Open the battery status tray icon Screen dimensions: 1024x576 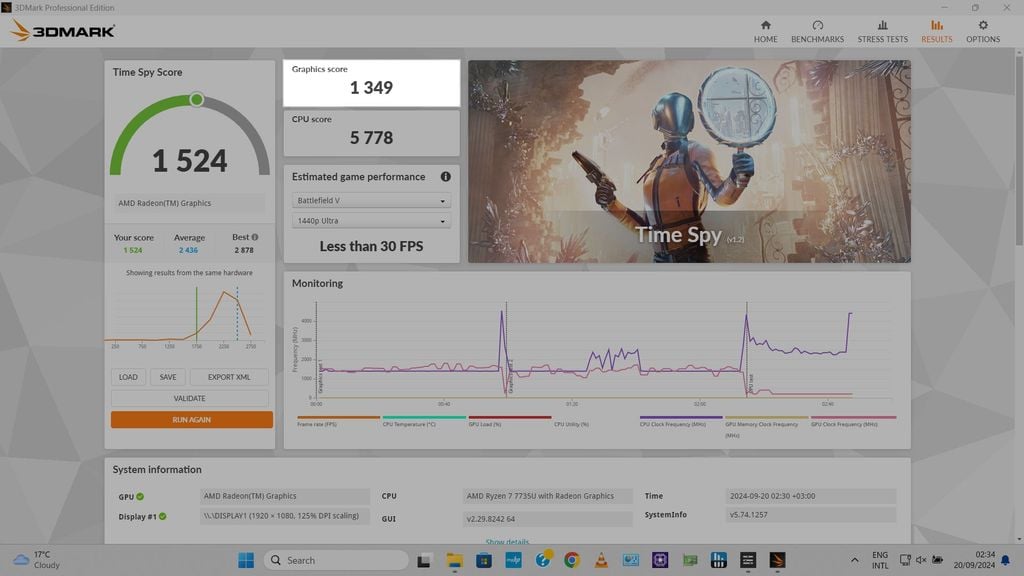pyautogui.click(x=937, y=560)
